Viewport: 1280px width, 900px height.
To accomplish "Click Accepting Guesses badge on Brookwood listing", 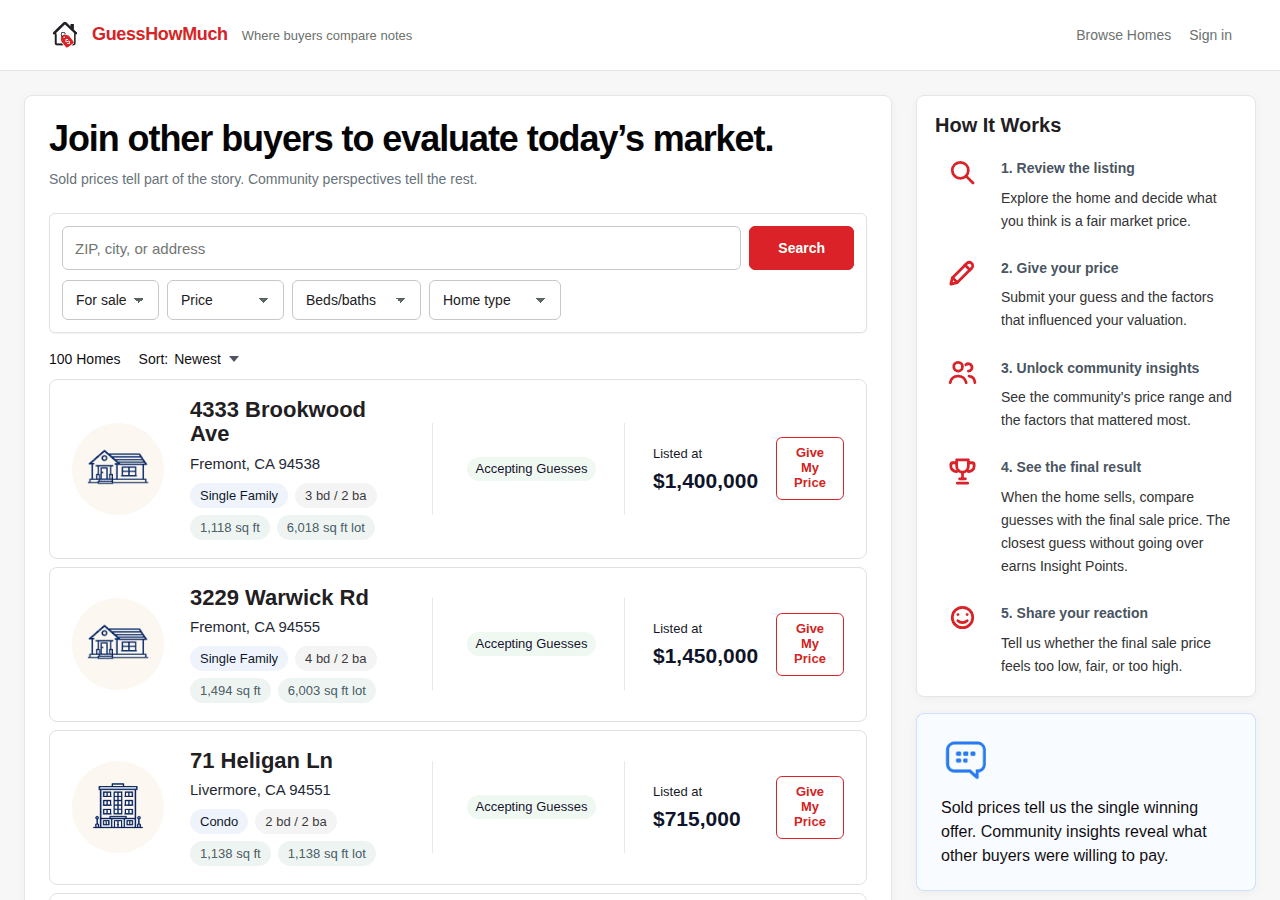I will [x=531, y=469].
